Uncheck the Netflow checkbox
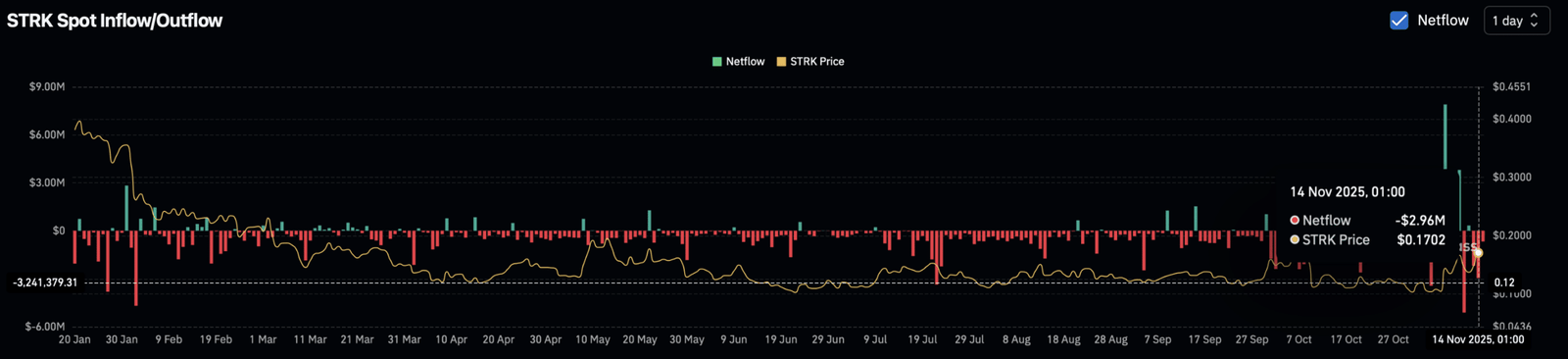Screen dimensions: 1568x359 click(1399, 21)
